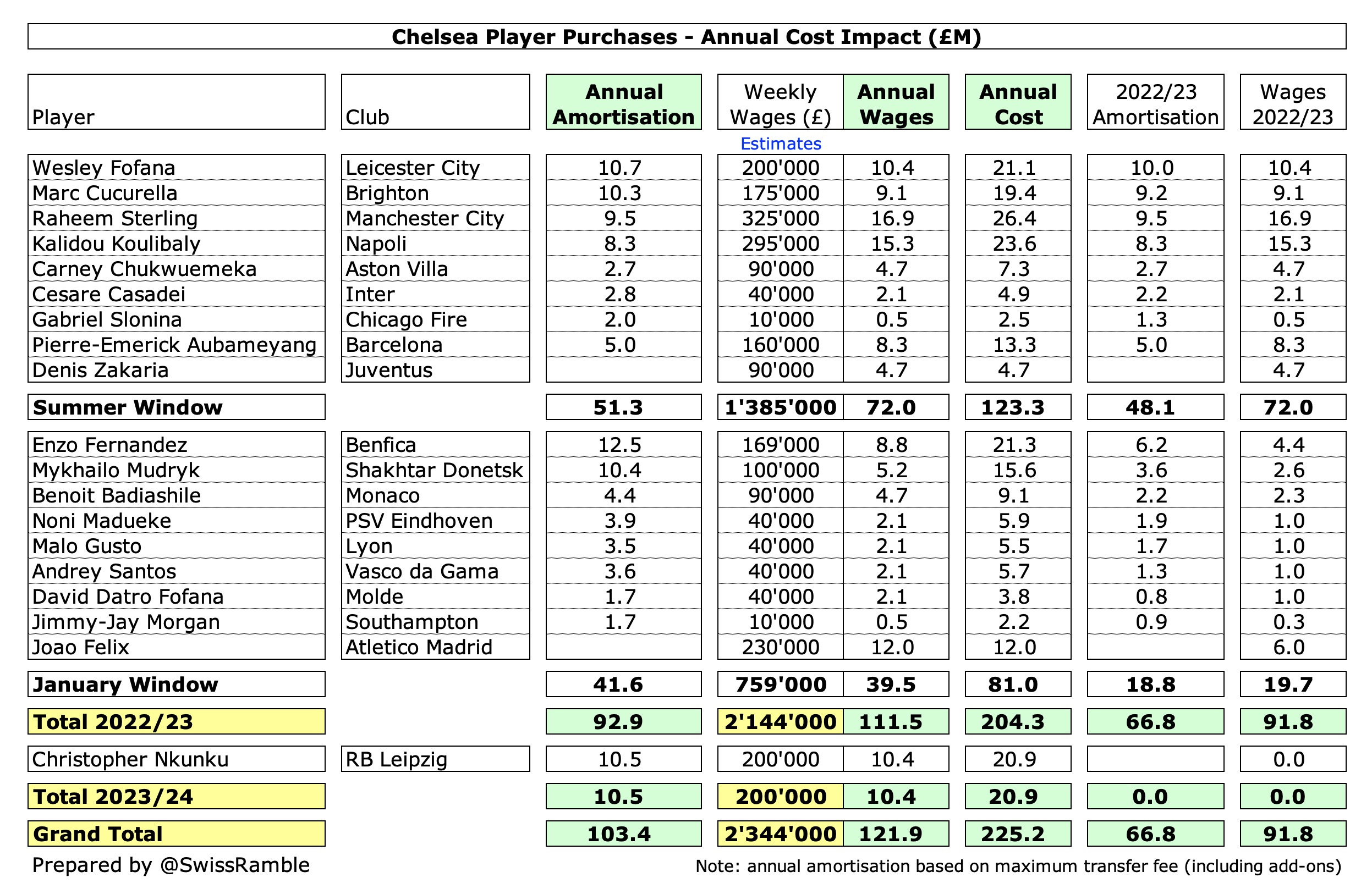
Task: Click the Chelsea Player Purchases title bar
Action: click(686, 37)
